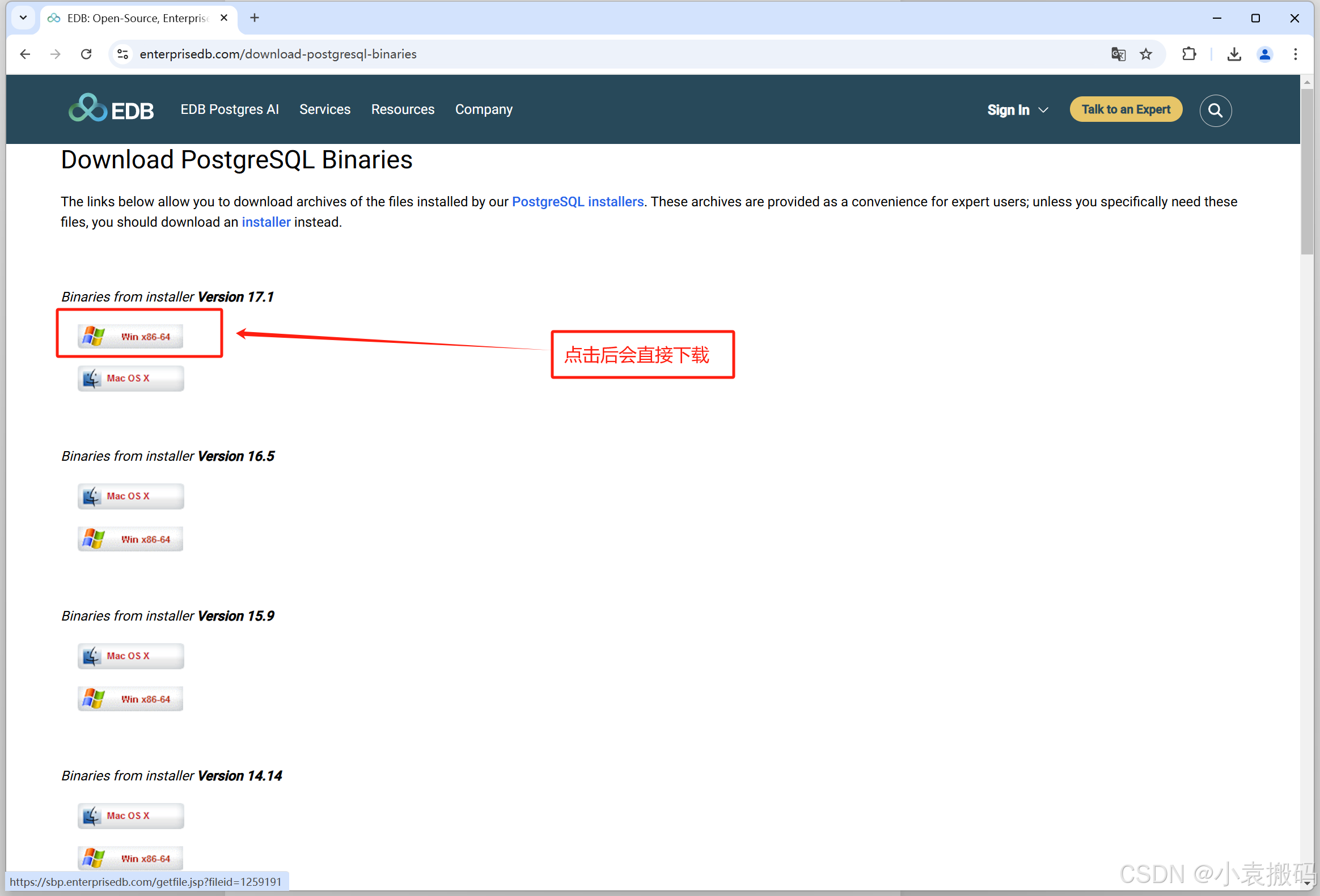
Task: Click 'Binaries from installer Version 17.1' text
Action: point(167,296)
